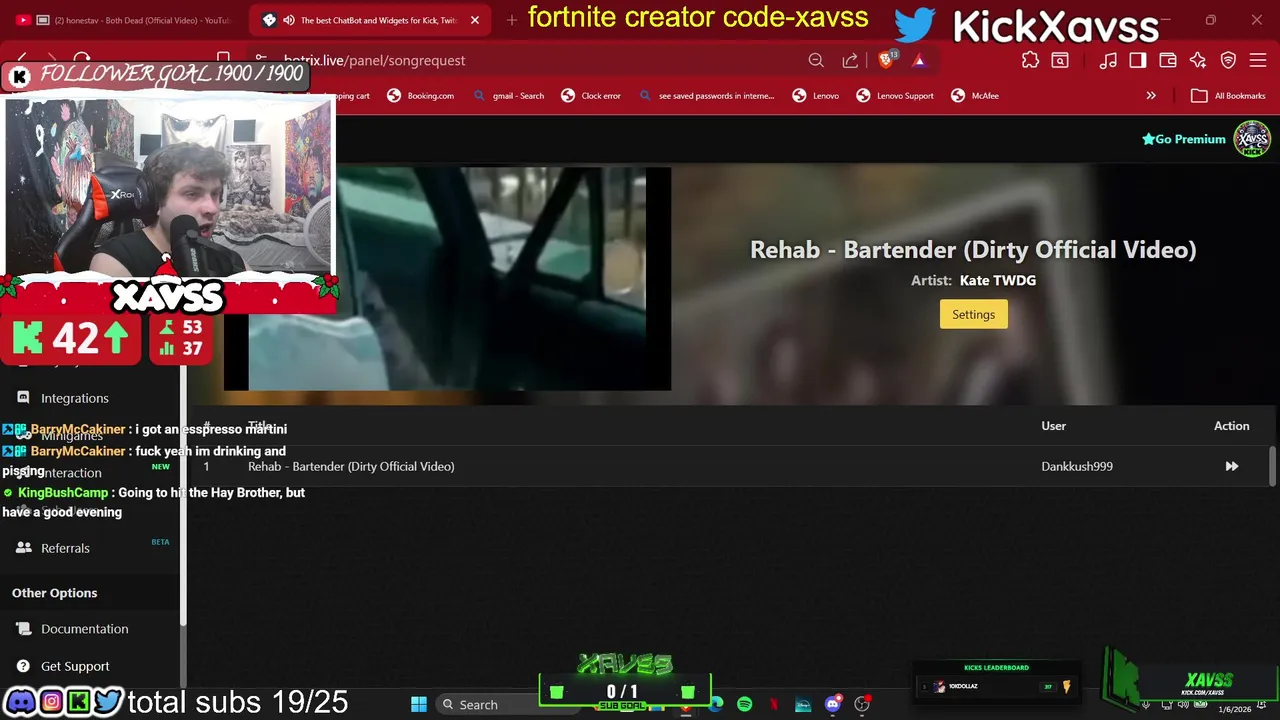1280x720 pixels.
Task: Open Microsoft Edge from the taskbar
Action: coord(716,704)
